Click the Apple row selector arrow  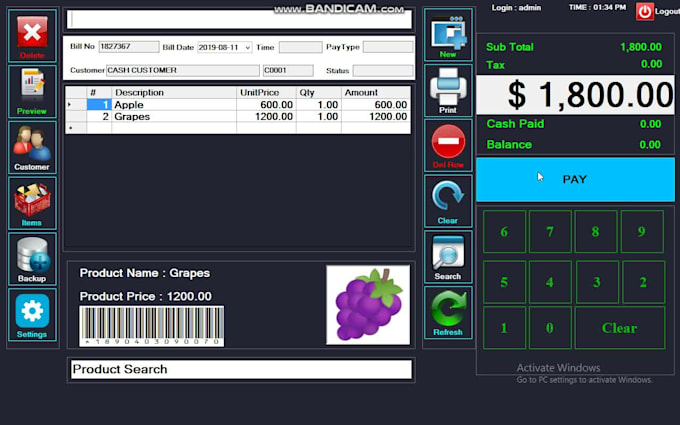click(76, 105)
